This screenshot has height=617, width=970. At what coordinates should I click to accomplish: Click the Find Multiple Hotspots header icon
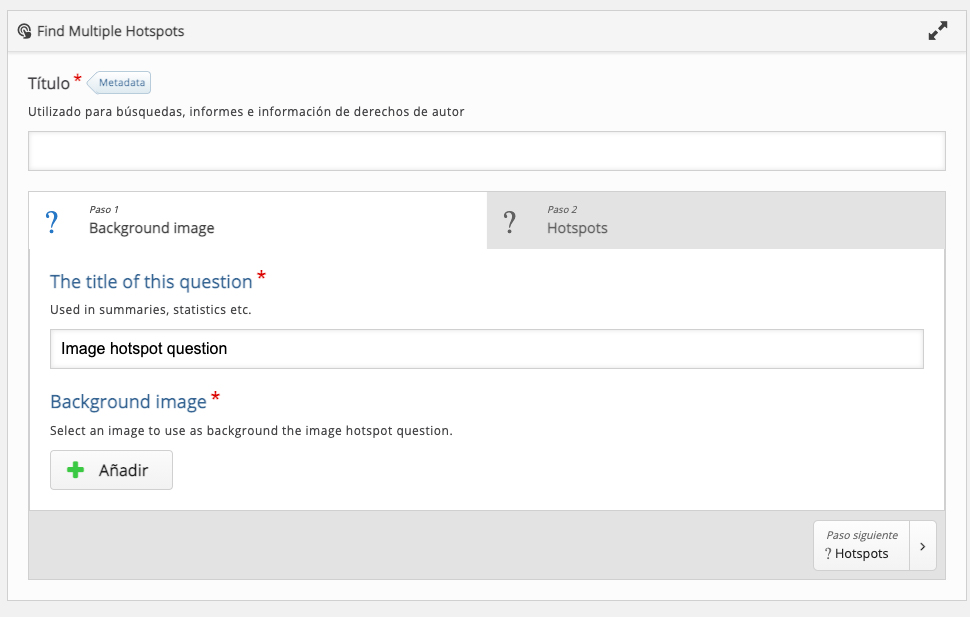[x=24, y=31]
